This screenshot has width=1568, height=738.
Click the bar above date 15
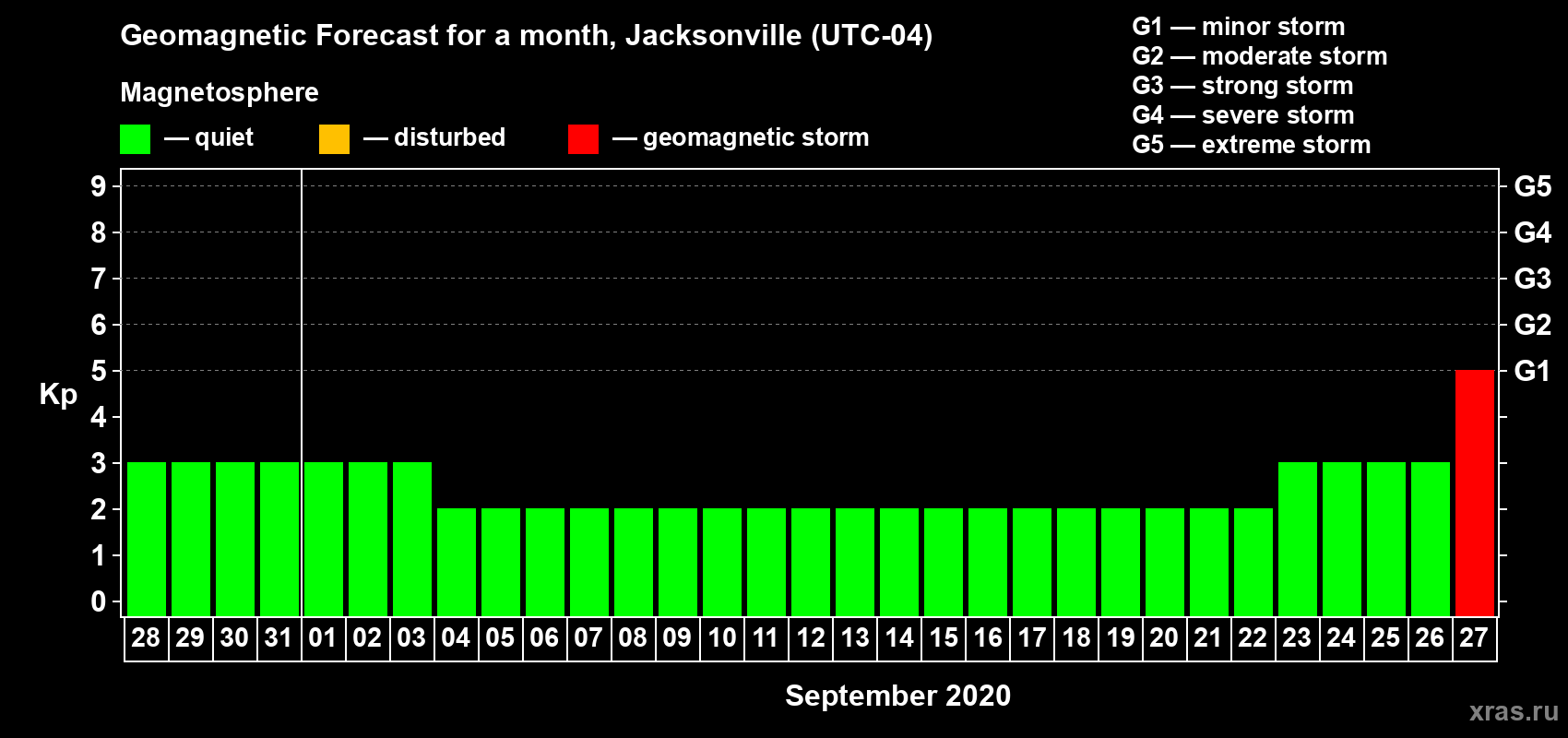(944, 562)
